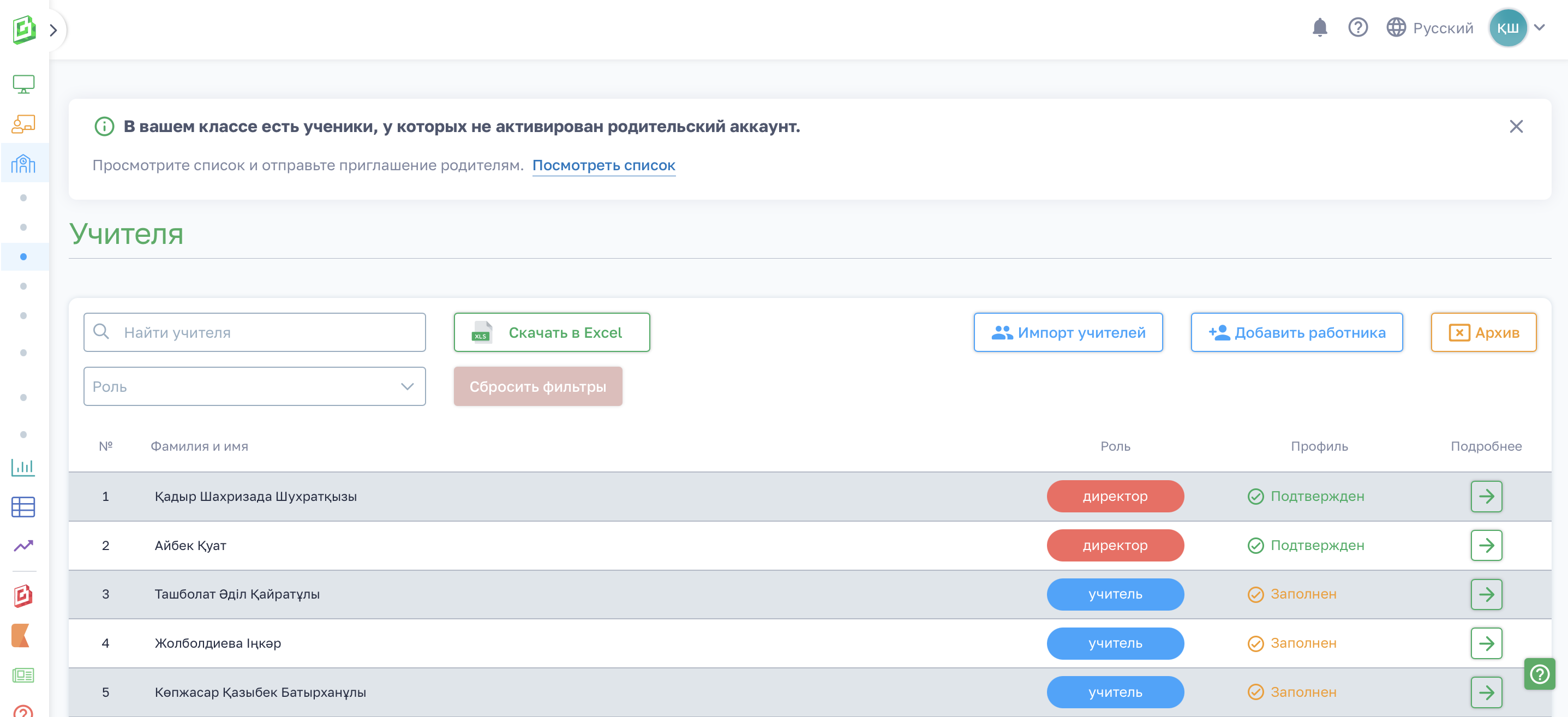Screen dimensions: 1568x717
Task: Click the table grid sidebar icon
Action: click(24, 507)
